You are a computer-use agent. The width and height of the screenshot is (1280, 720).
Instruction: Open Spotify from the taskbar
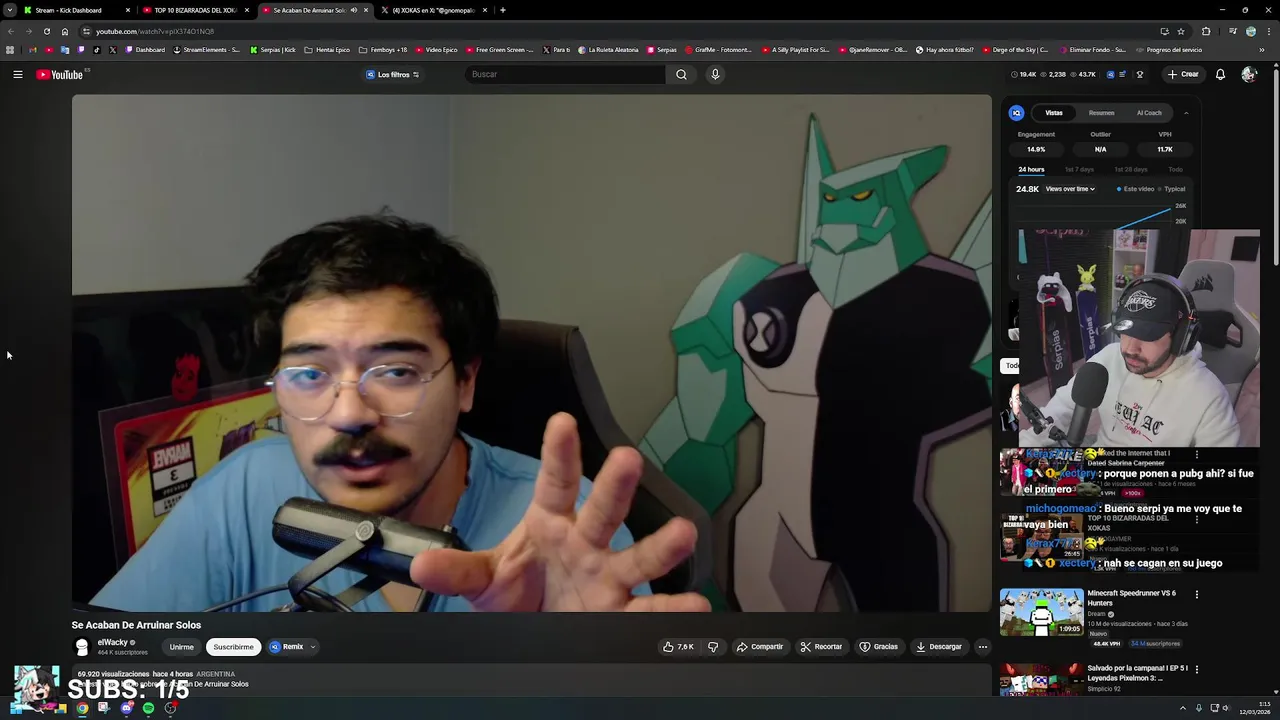pyautogui.click(x=149, y=708)
